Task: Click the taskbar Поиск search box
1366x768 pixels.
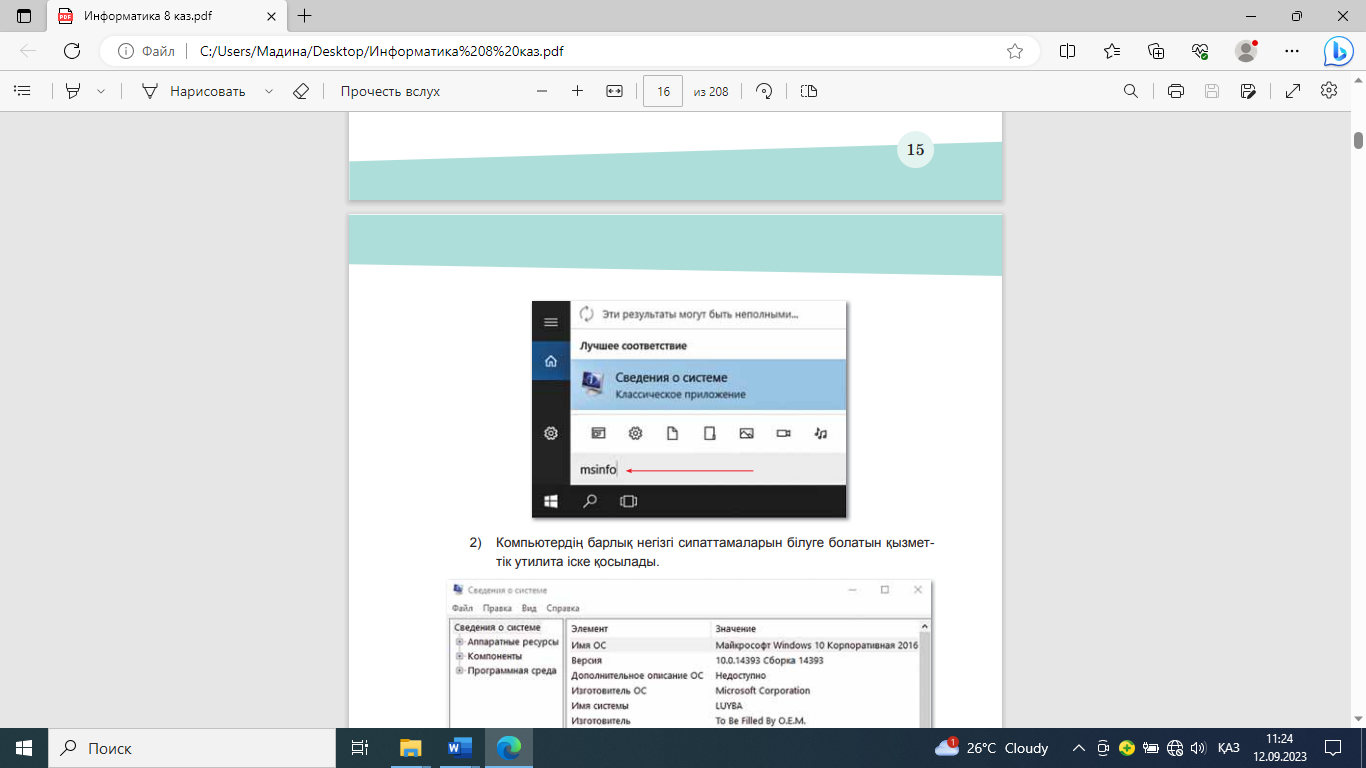Action: (x=191, y=748)
